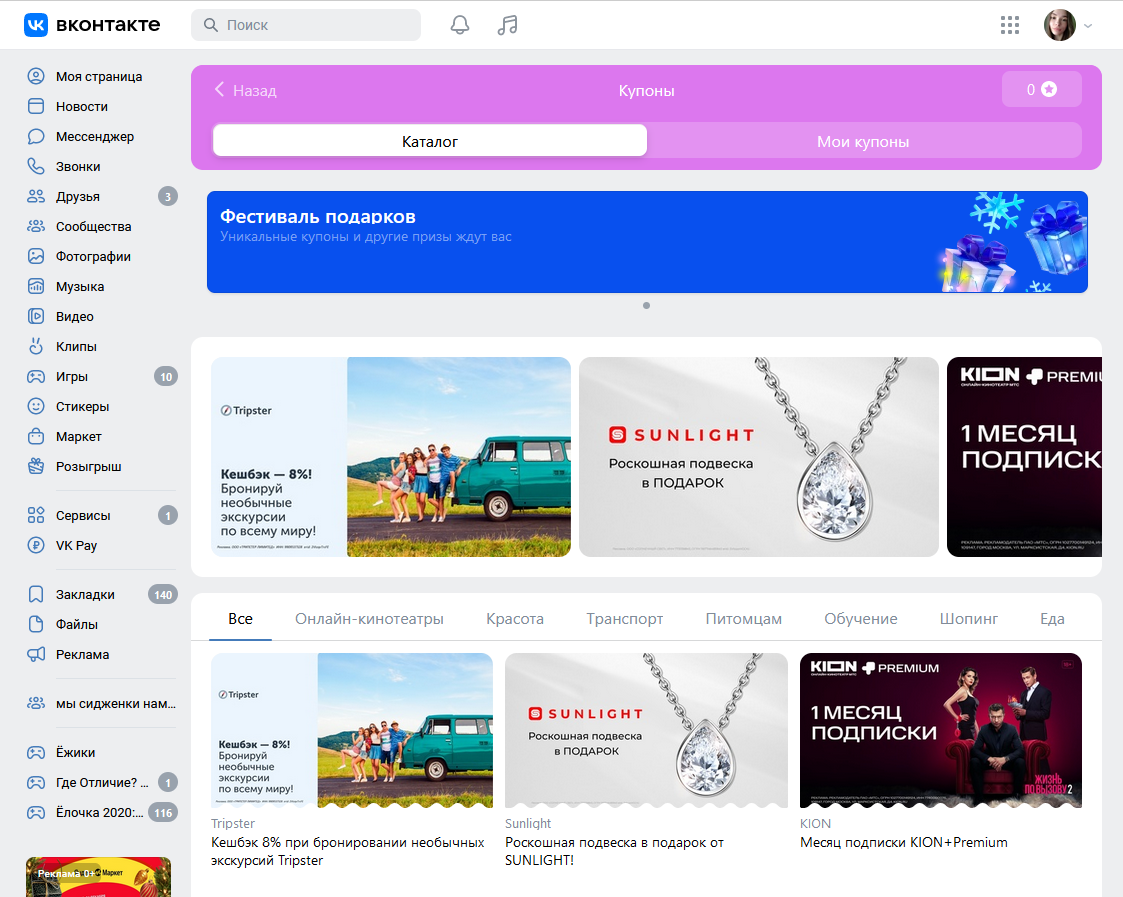Open Моя страница icon in sidebar
This screenshot has width=1123, height=897.
coord(36,76)
